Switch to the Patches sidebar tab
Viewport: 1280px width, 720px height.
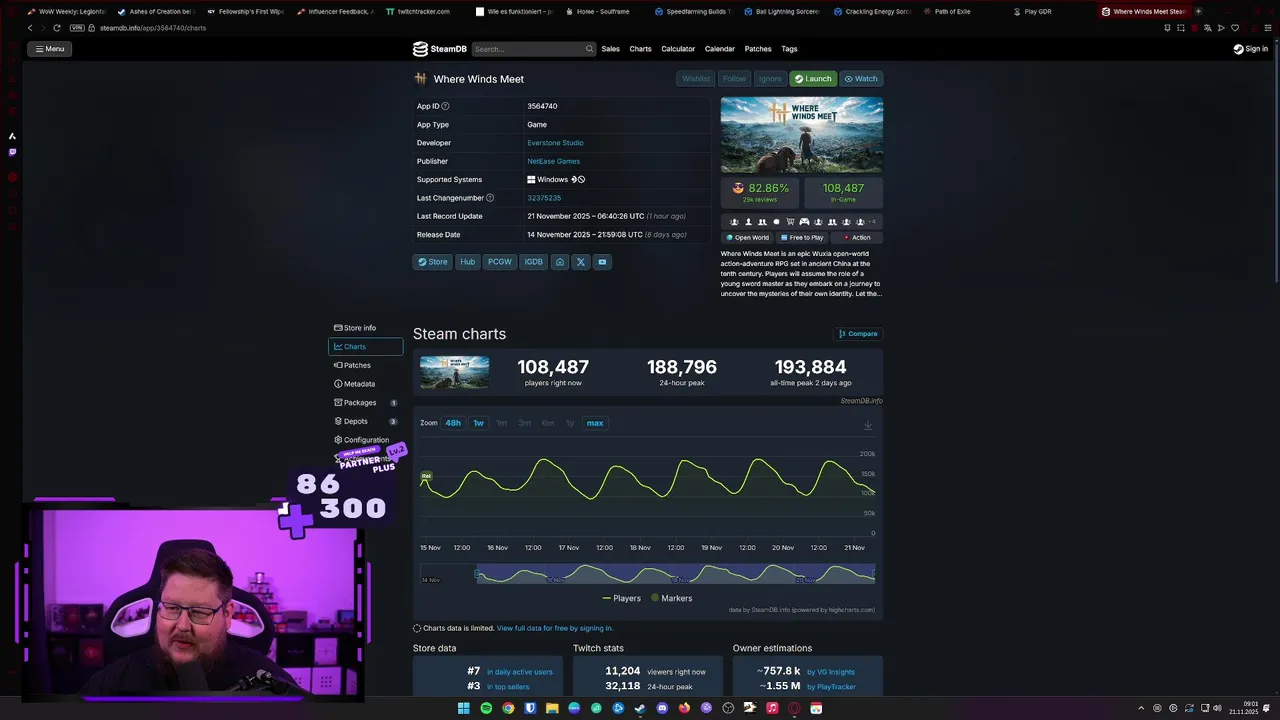pyautogui.click(x=365, y=365)
